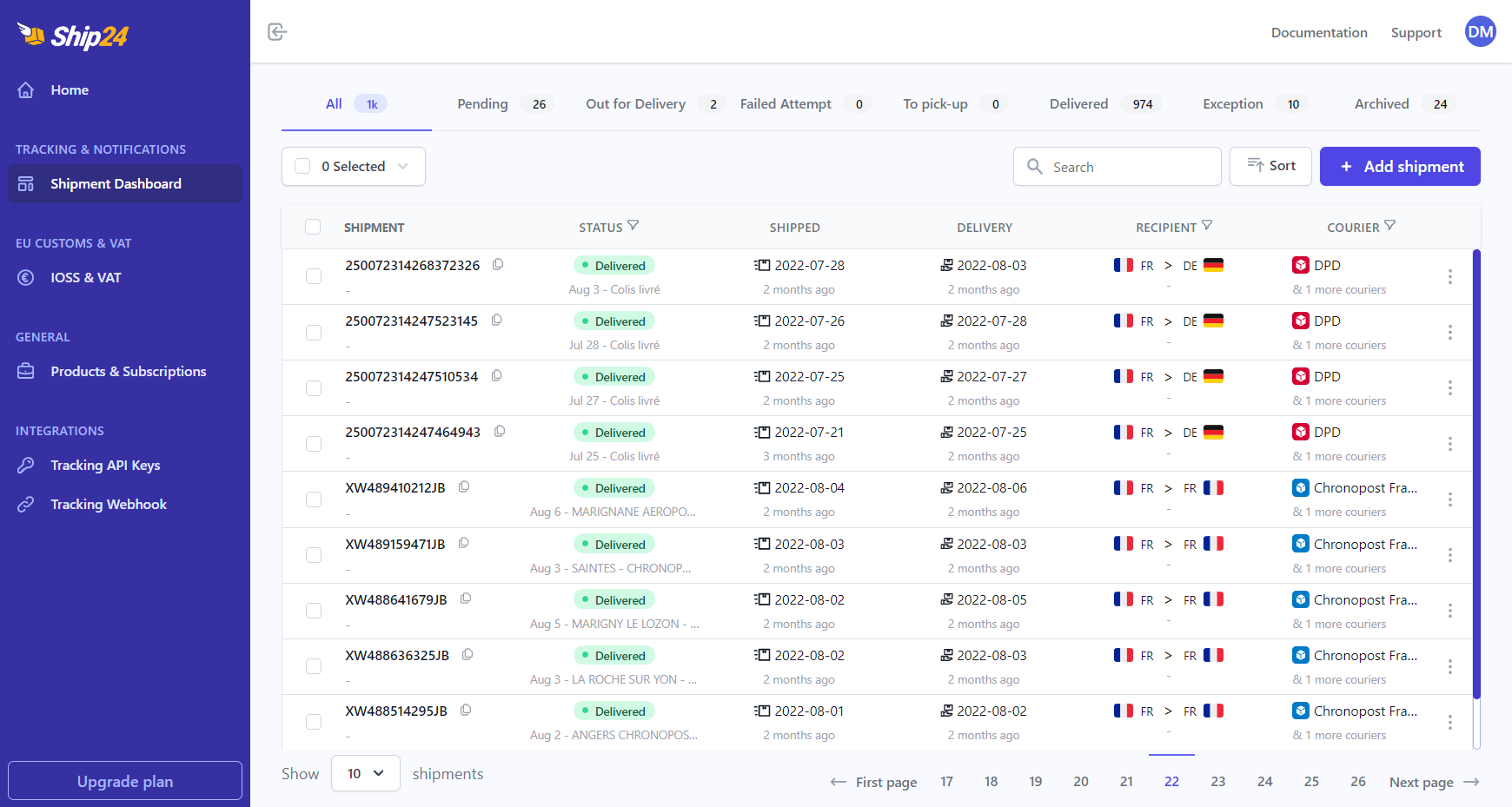The image size is (1512, 807).
Task: Open IOSS & VAT settings
Action: (x=86, y=277)
